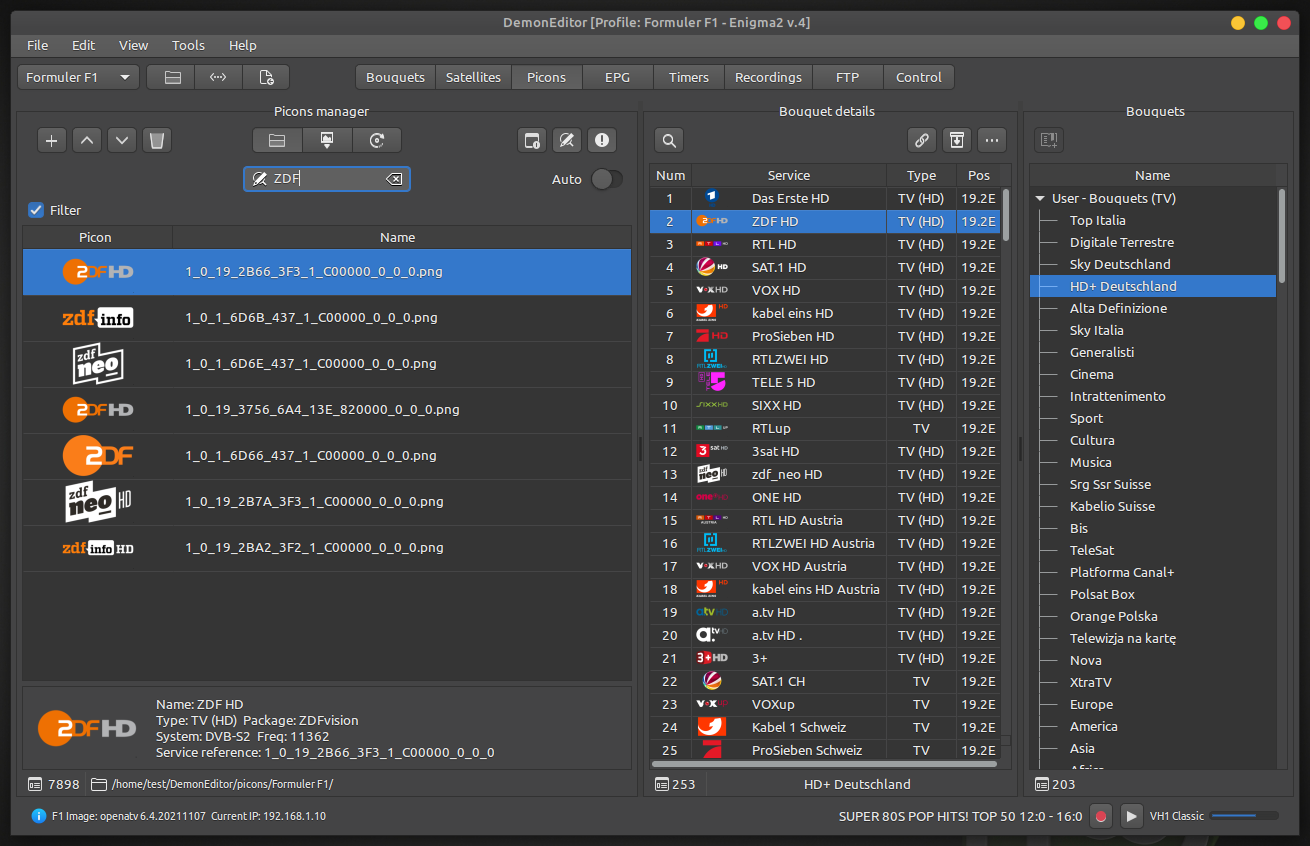Viewport: 1310px width, 846px height.
Task: Toggle the Auto switch on
Action: 606,179
